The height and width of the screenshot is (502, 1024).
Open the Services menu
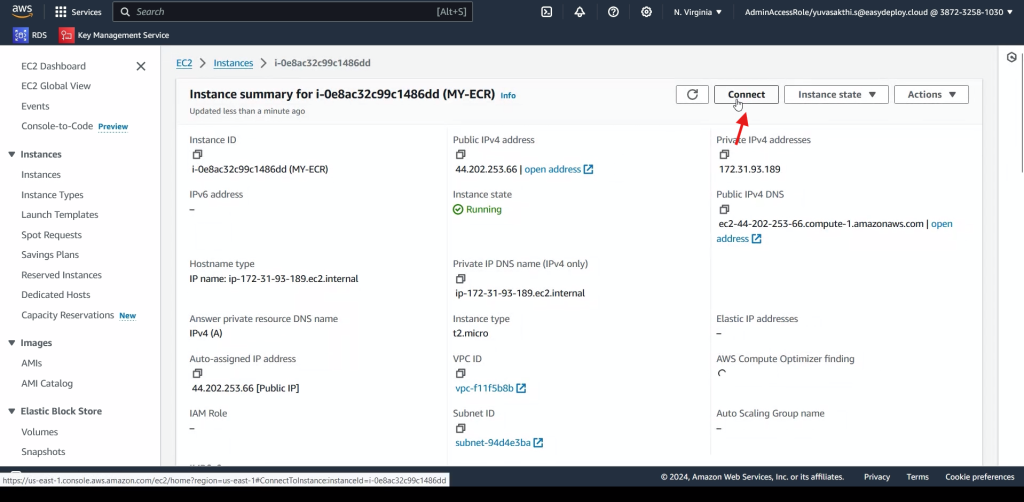pyautogui.click(x=78, y=12)
